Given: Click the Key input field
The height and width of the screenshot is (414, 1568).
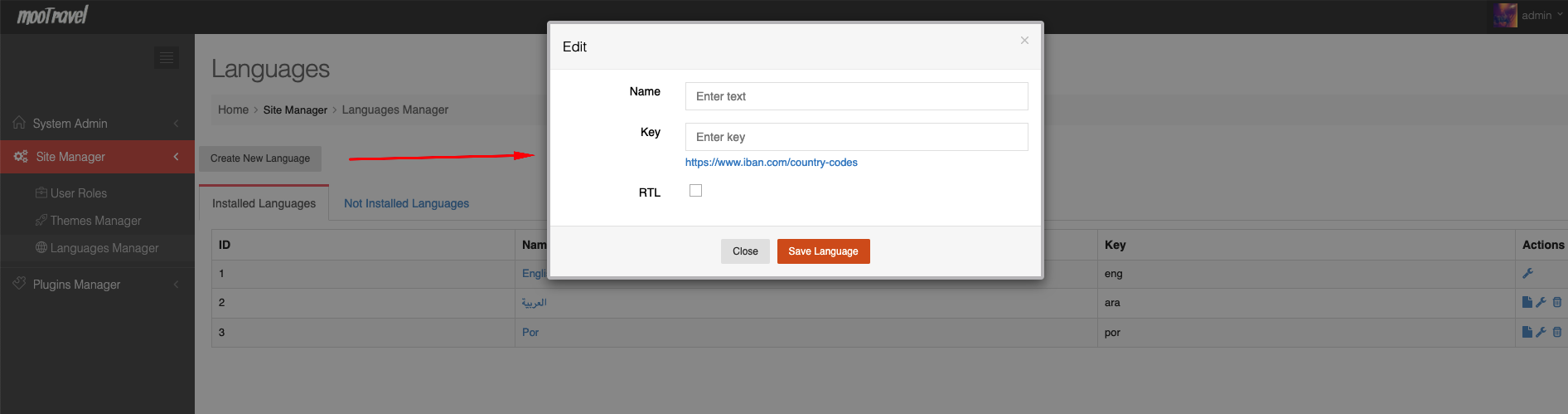Looking at the screenshot, I should pos(856,137).
